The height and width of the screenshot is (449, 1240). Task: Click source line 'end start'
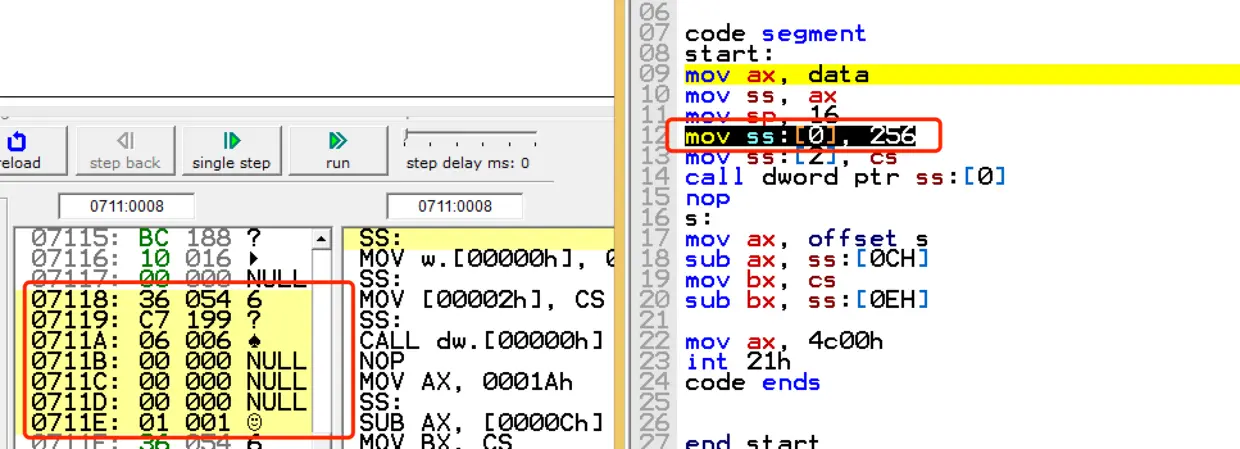click(752, 441)
